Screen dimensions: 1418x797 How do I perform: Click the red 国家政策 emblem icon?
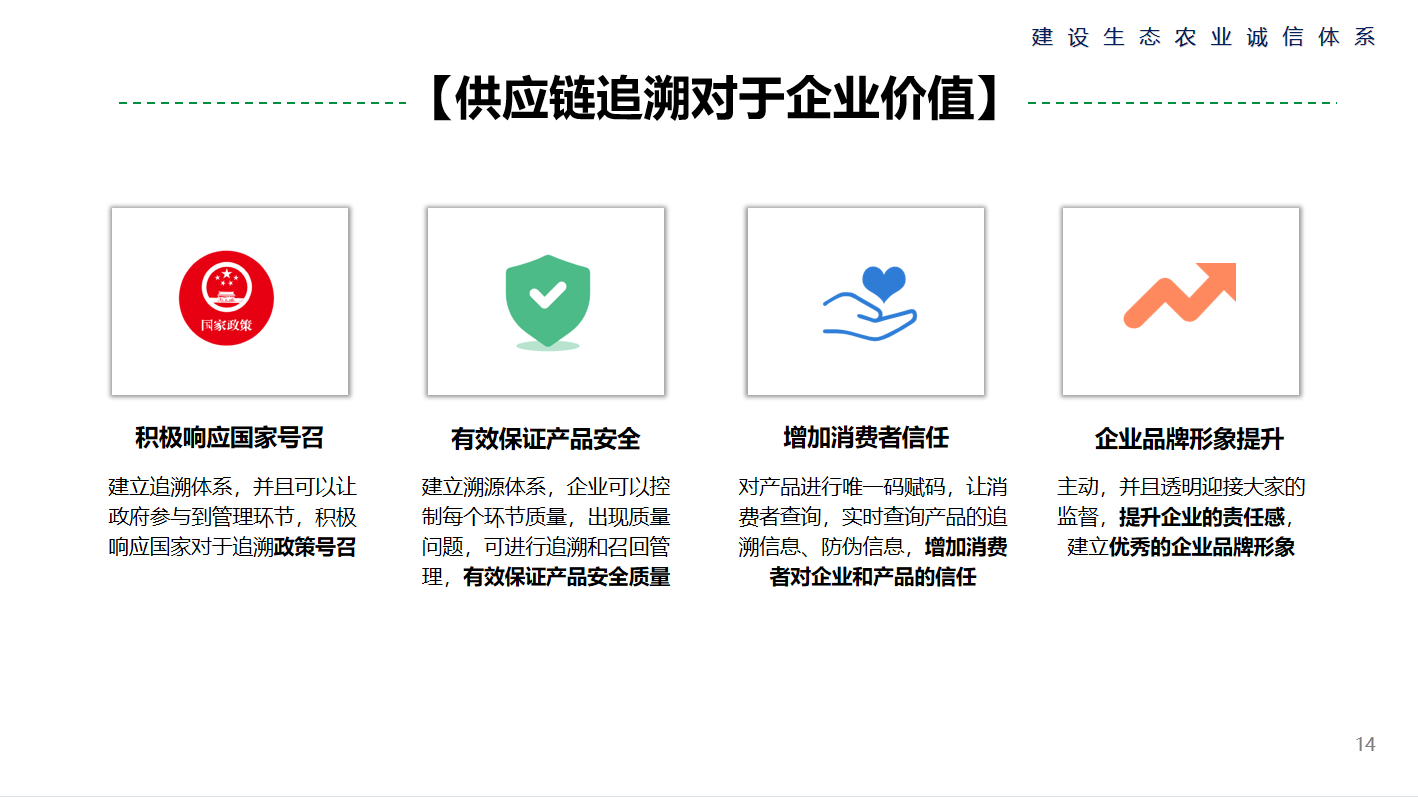click(226, 298)
